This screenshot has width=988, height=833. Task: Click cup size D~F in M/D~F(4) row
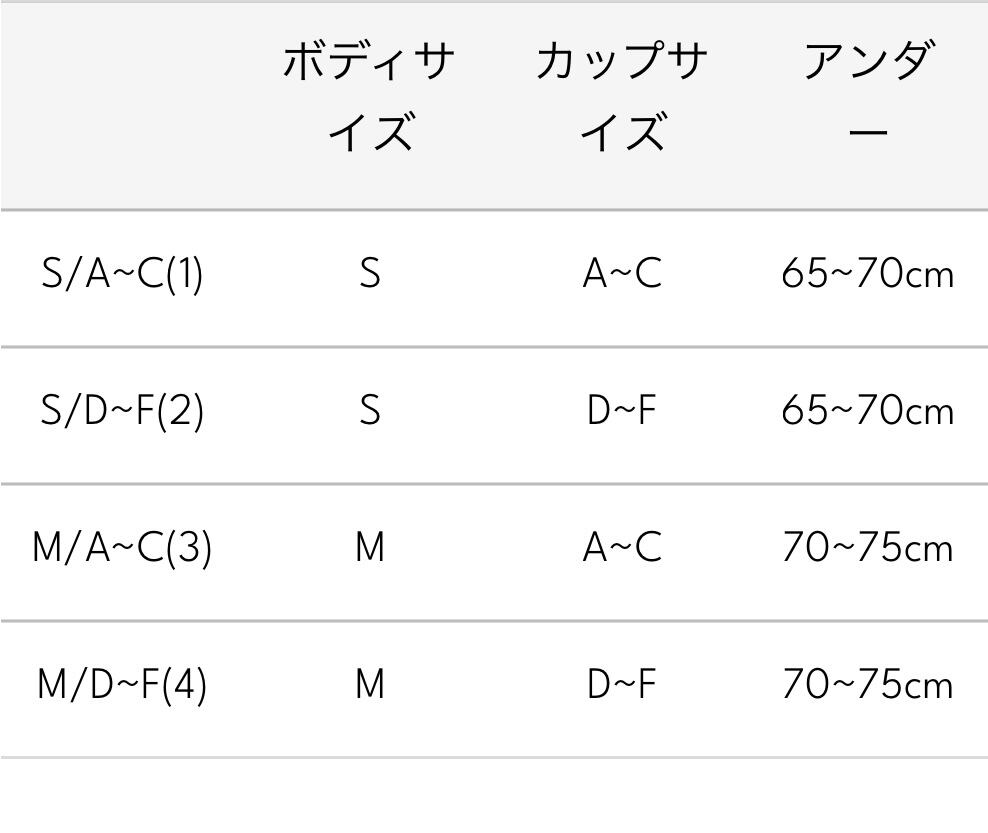622,685
